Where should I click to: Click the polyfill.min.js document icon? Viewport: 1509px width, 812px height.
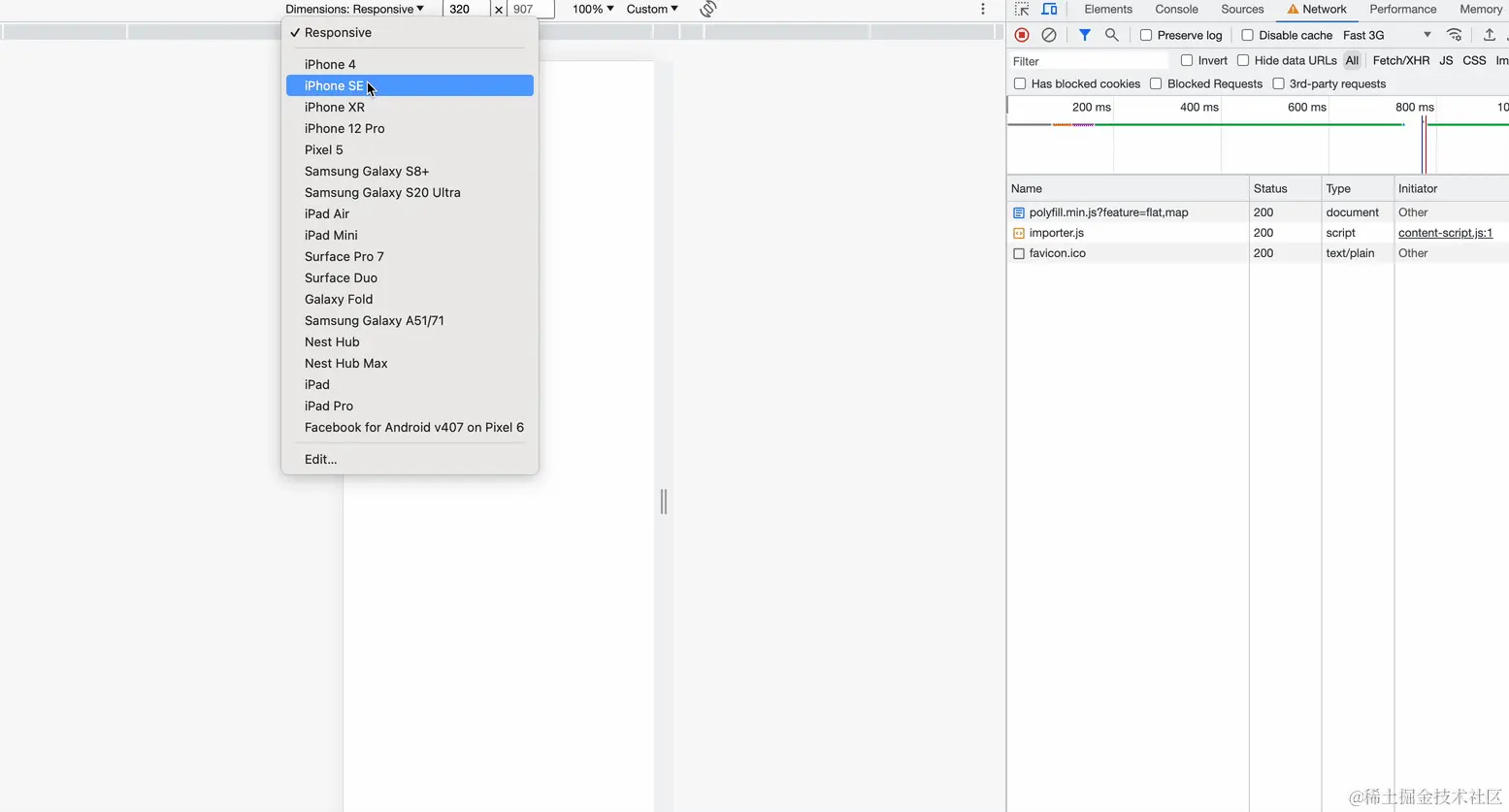1018,212
